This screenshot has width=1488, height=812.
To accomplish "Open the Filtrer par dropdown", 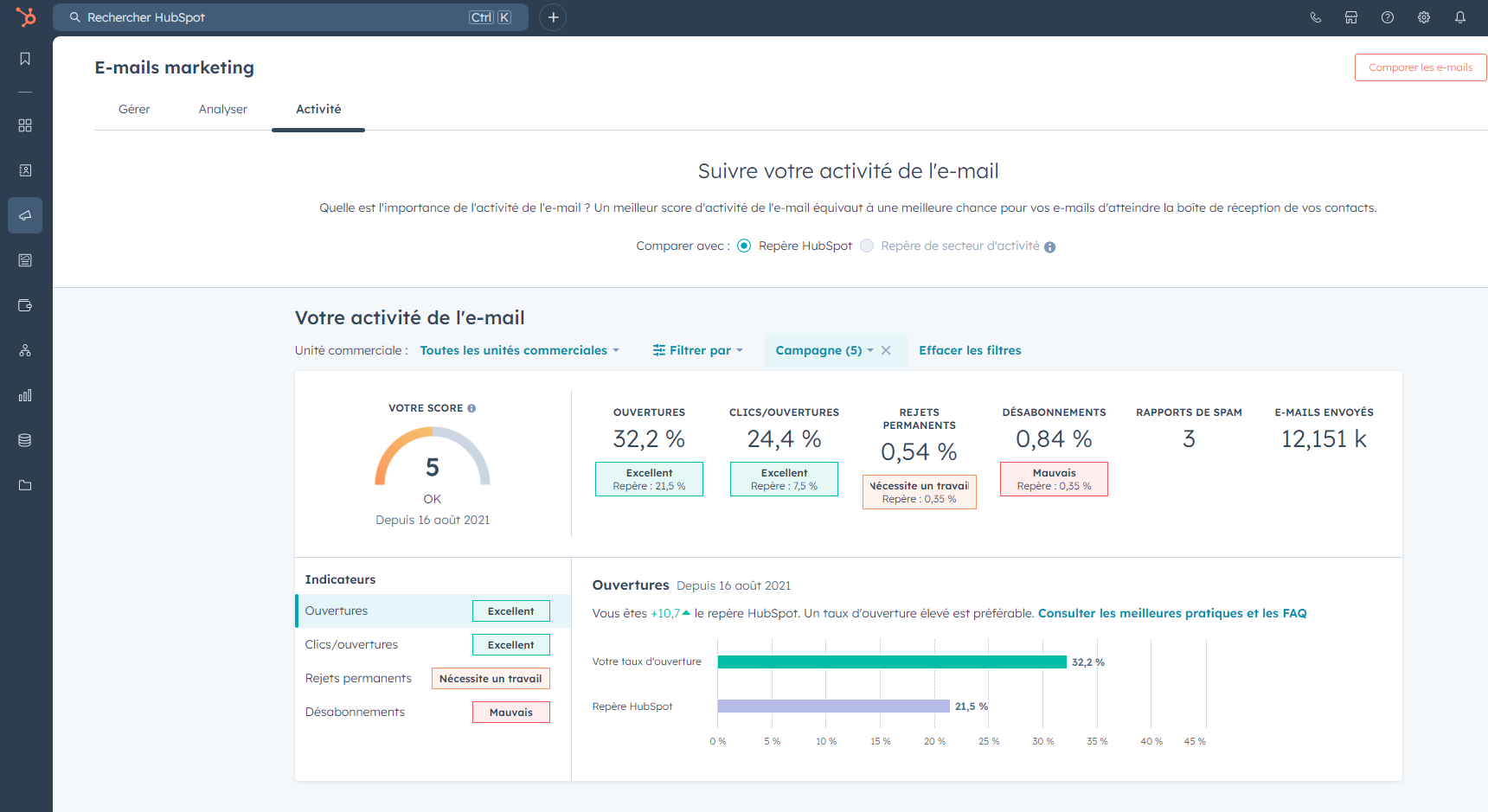I will point(698,350).
